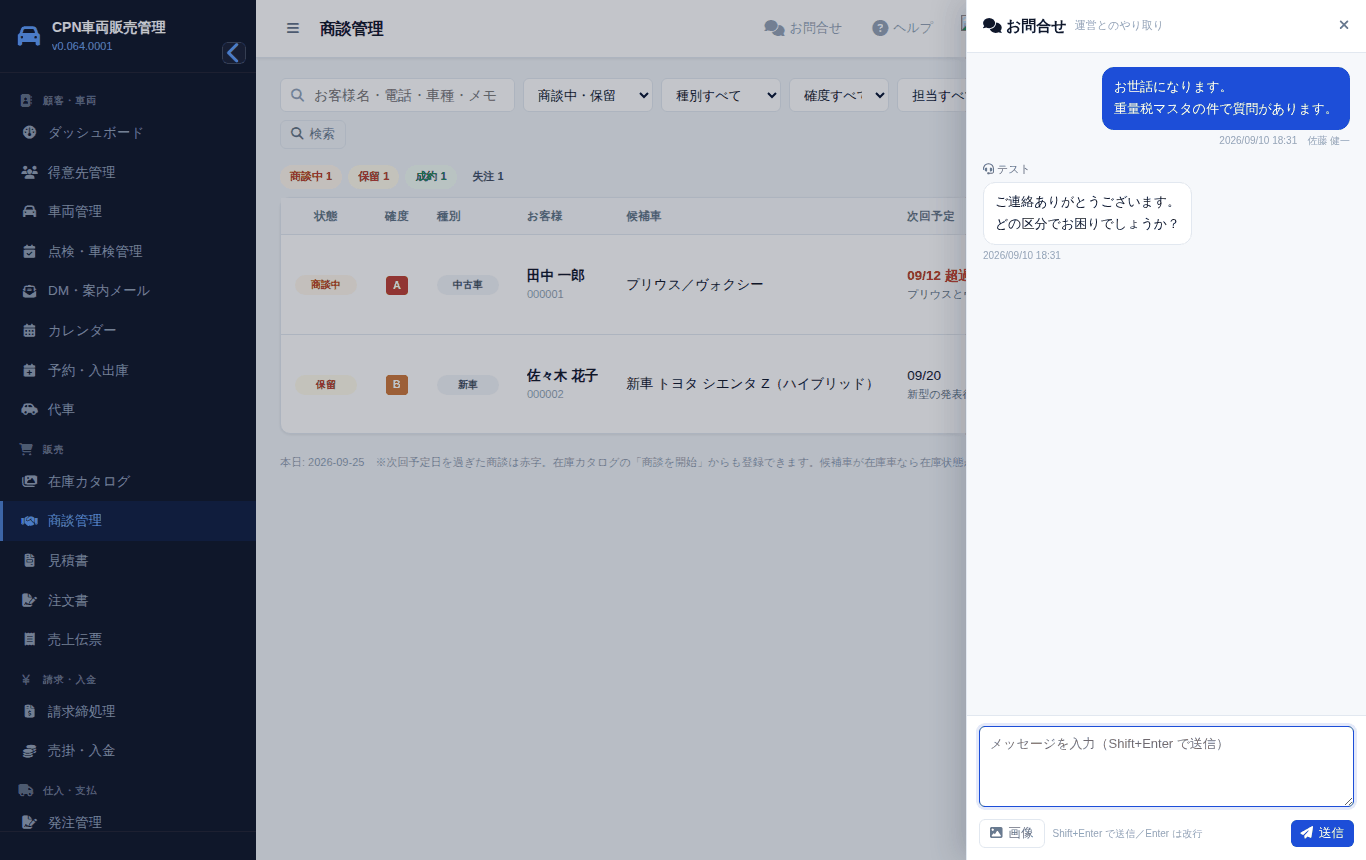Click the 注文書 signature icon

[x=29, y=600]
